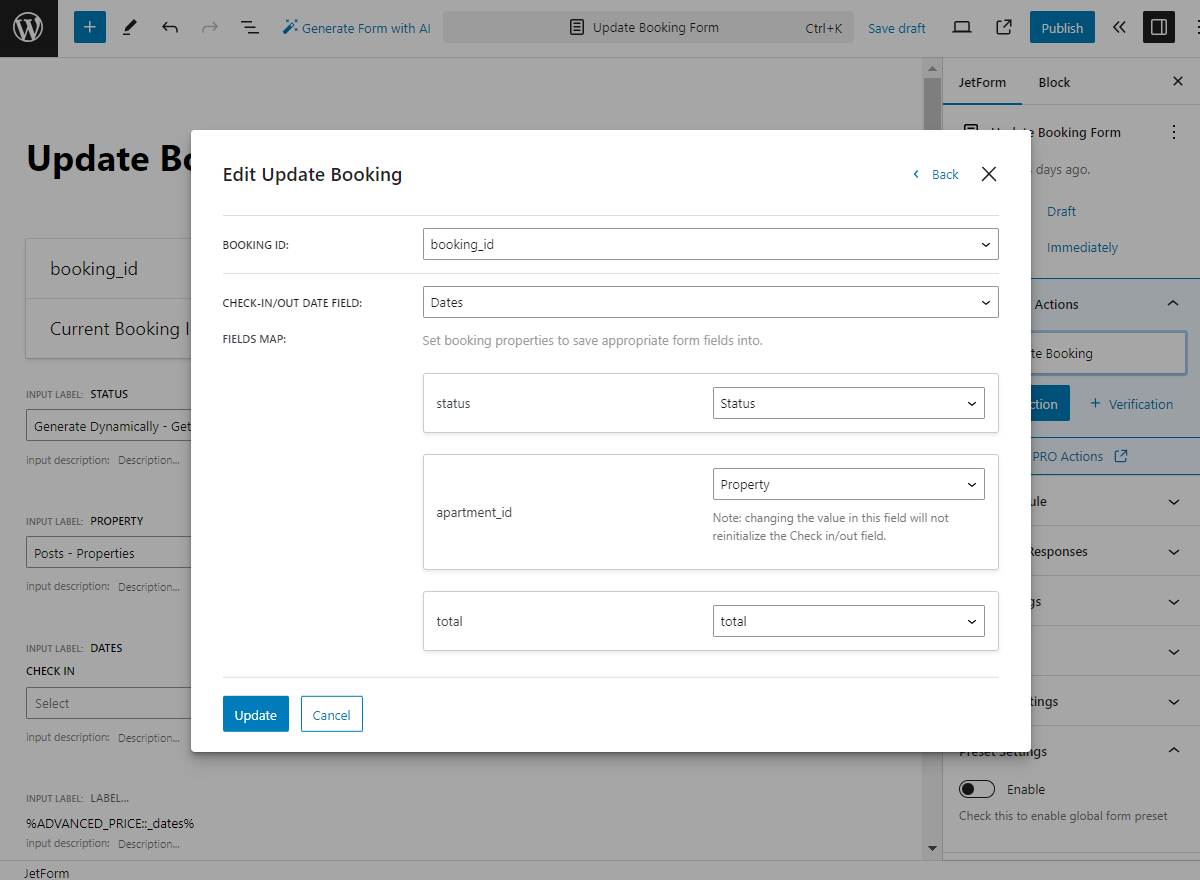Click the WordPress logo
This screenshot has height=880, width=1200.
tap(28, 27)
